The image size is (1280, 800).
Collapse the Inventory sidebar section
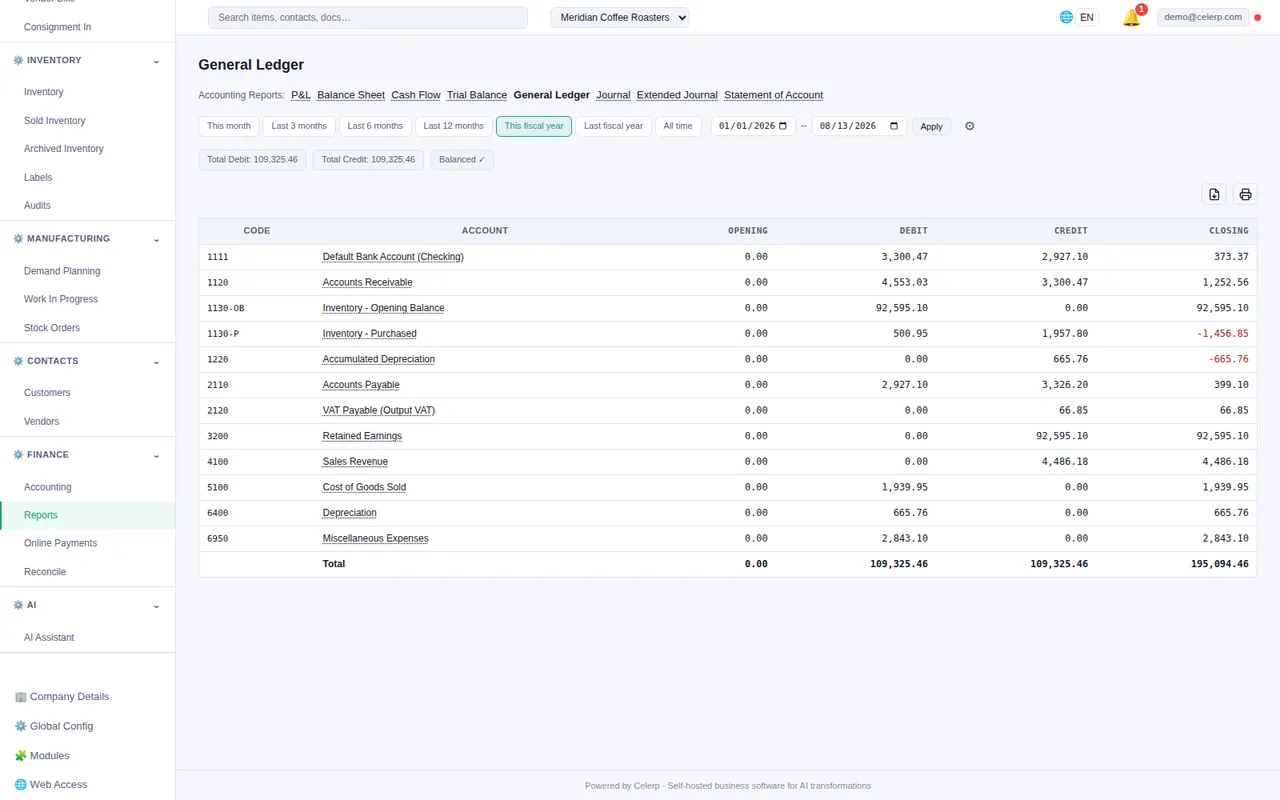coord(156,61)
